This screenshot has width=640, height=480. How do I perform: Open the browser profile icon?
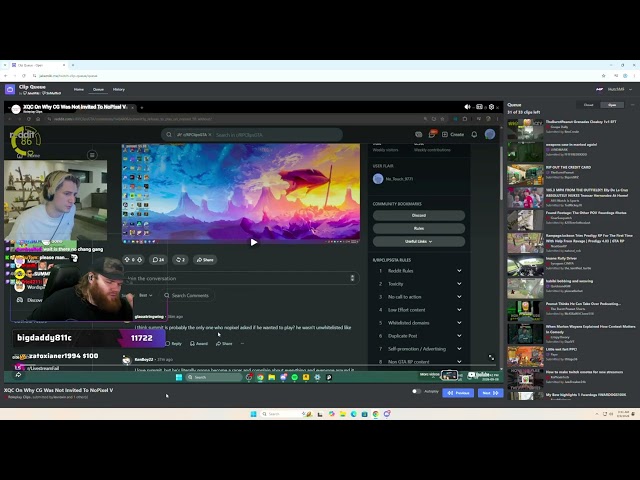click(625, 76)
